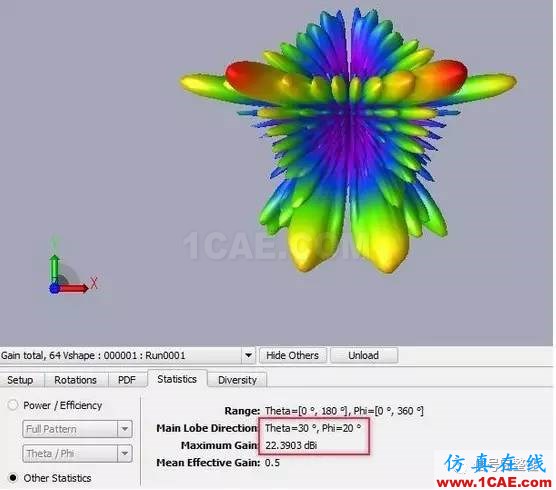Select the Other Statistics radio button
This screenshot has height=490, width=556.
[x=13, y=478]
